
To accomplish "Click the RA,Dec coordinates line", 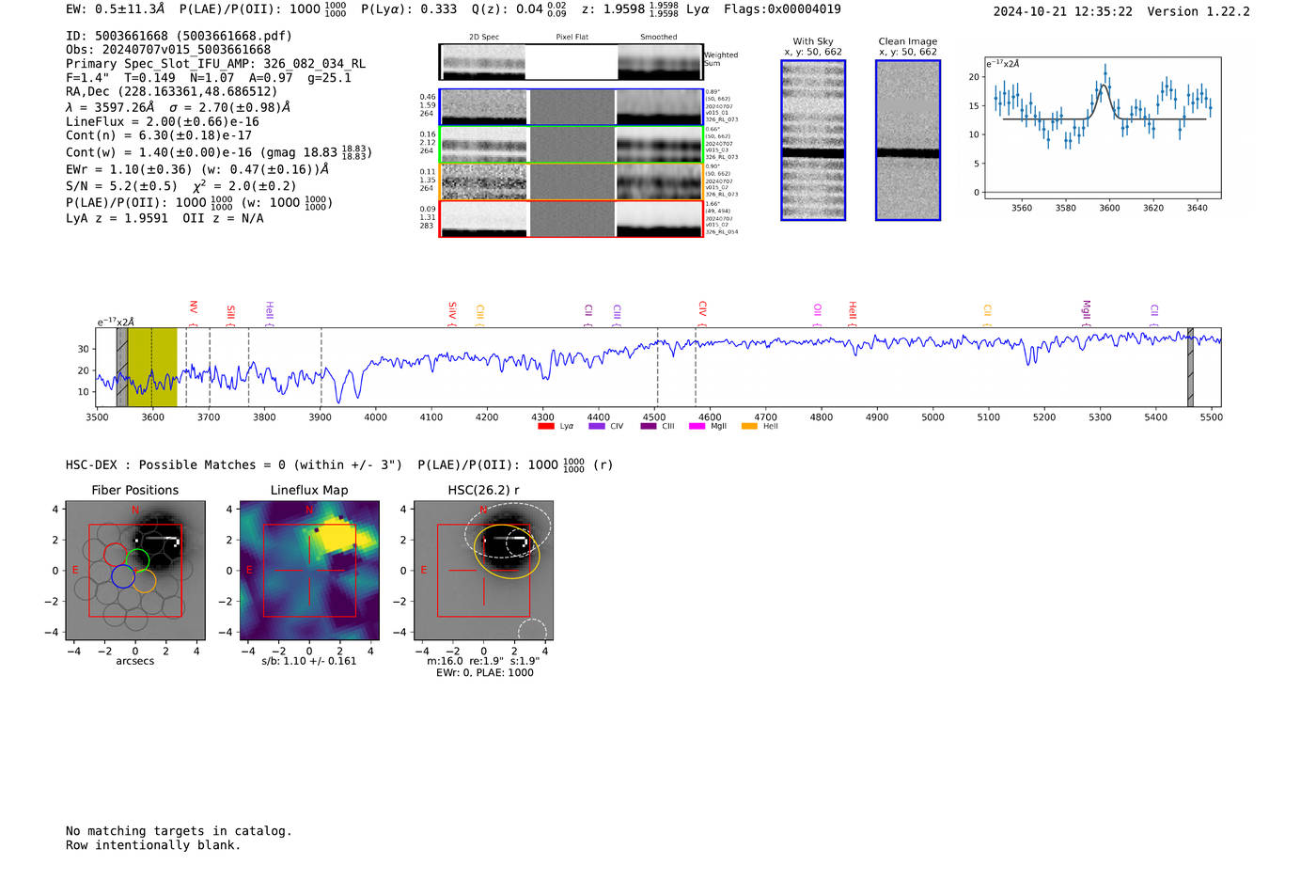I will 172,92.
